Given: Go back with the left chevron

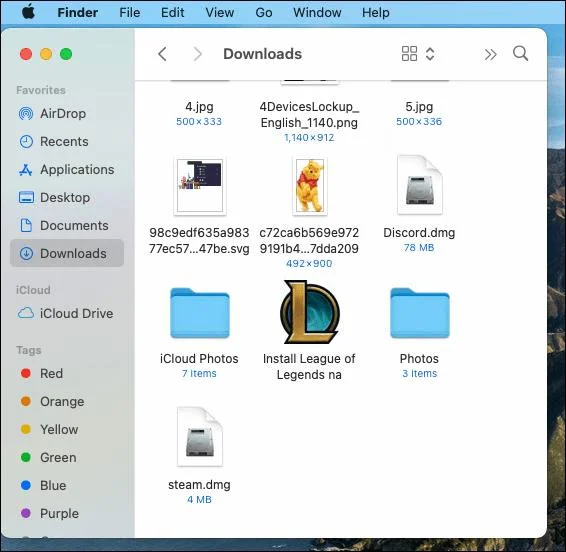Looking at the screenshot, I should click(162, 54).
